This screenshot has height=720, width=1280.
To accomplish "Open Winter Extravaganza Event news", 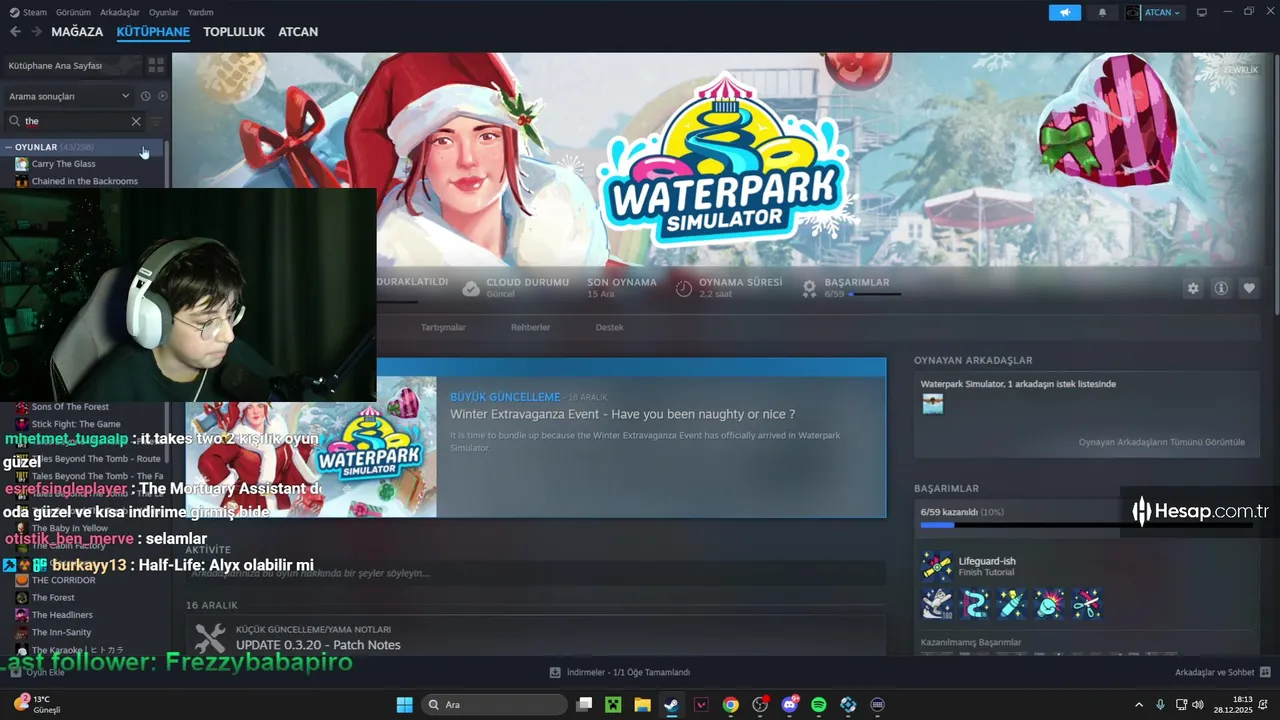I will [622, 414].
